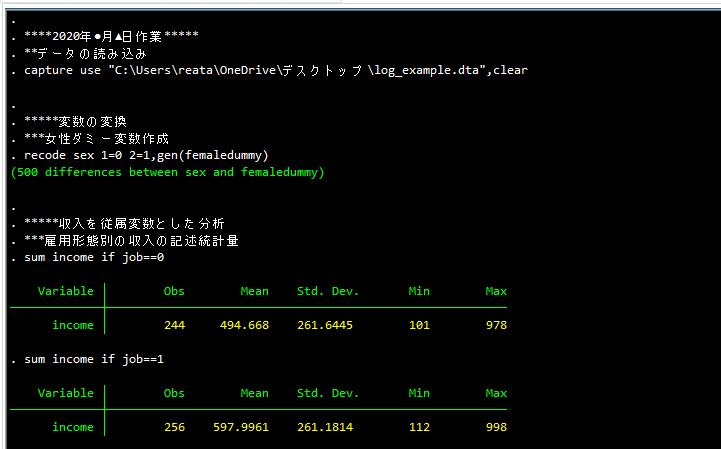This screenshot has width=721, height=449.
Task: Click the Min header in the job==0 table
Action: coord(419,291)
